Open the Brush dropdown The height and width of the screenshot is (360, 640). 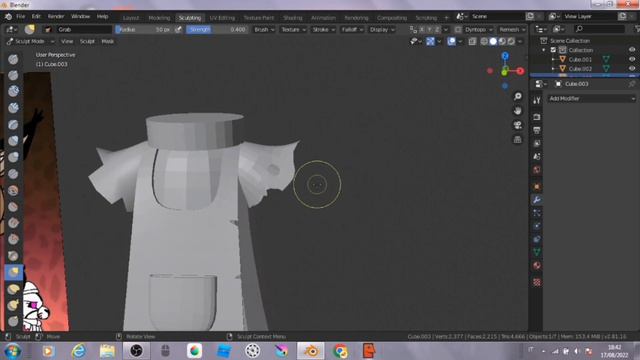[264, 29]
